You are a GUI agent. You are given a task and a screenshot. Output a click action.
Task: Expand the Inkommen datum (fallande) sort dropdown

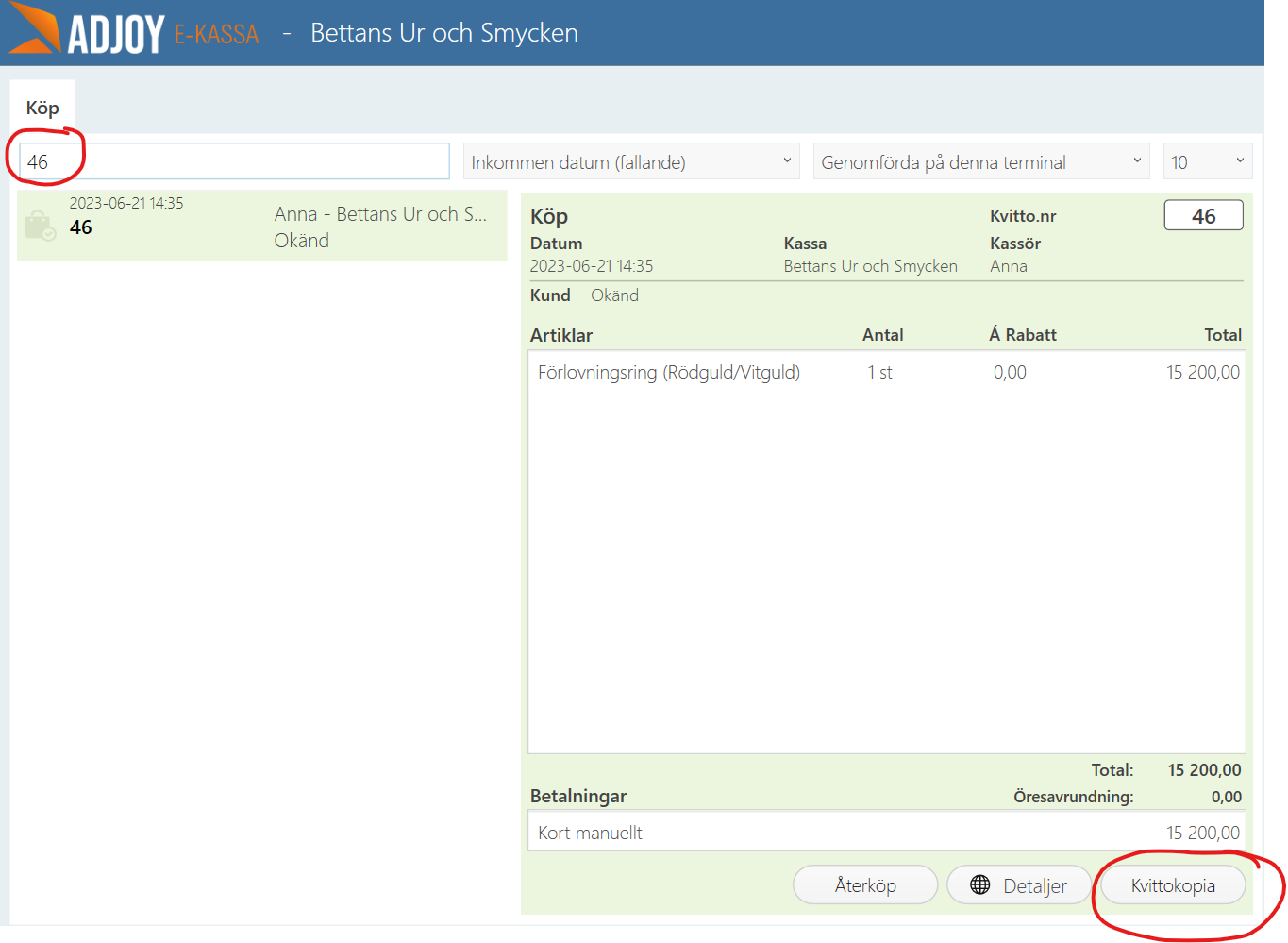pyautogui.click(x=630, y=161)
